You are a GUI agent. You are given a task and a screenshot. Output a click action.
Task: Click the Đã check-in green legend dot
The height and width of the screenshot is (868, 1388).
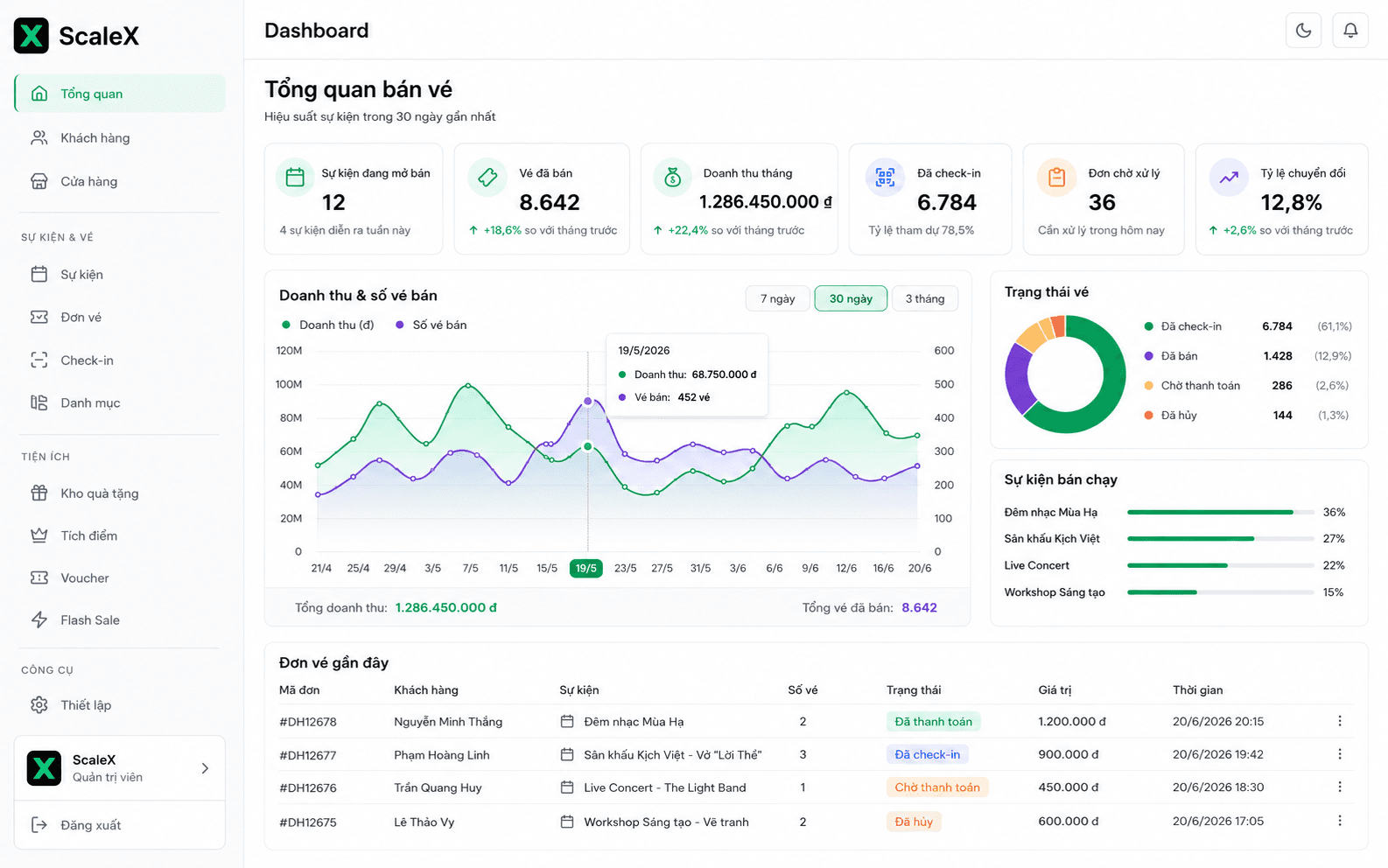tap(1148, 326)
